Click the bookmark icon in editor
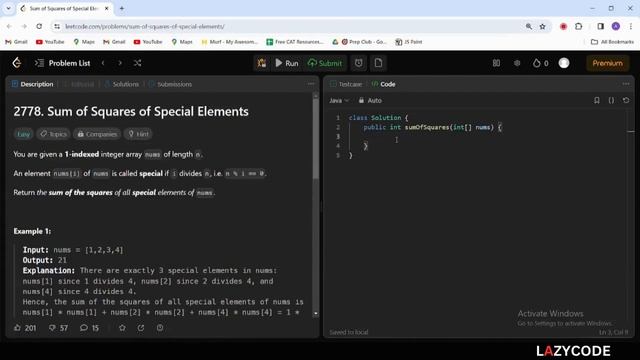The image size is (640, 360). [597, 100]
